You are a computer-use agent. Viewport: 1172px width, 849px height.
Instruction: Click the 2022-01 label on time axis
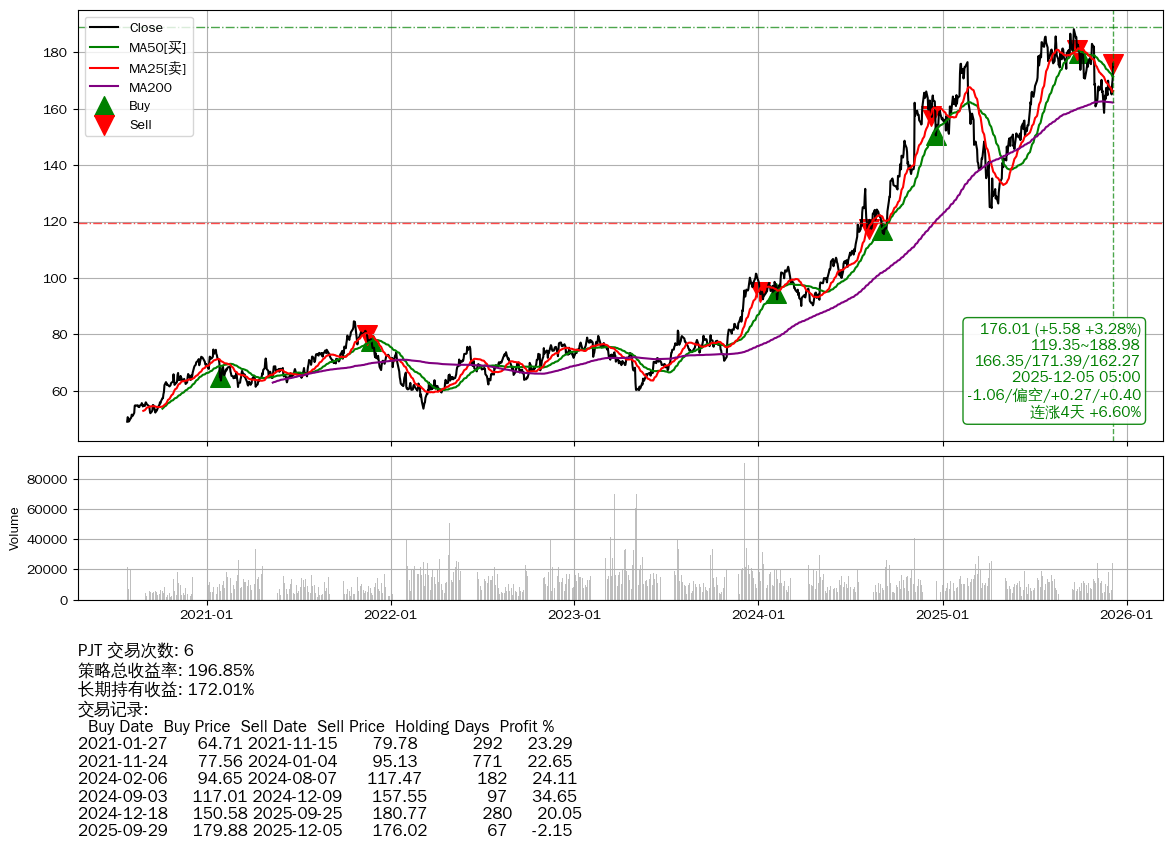click(x=391, y=616)
